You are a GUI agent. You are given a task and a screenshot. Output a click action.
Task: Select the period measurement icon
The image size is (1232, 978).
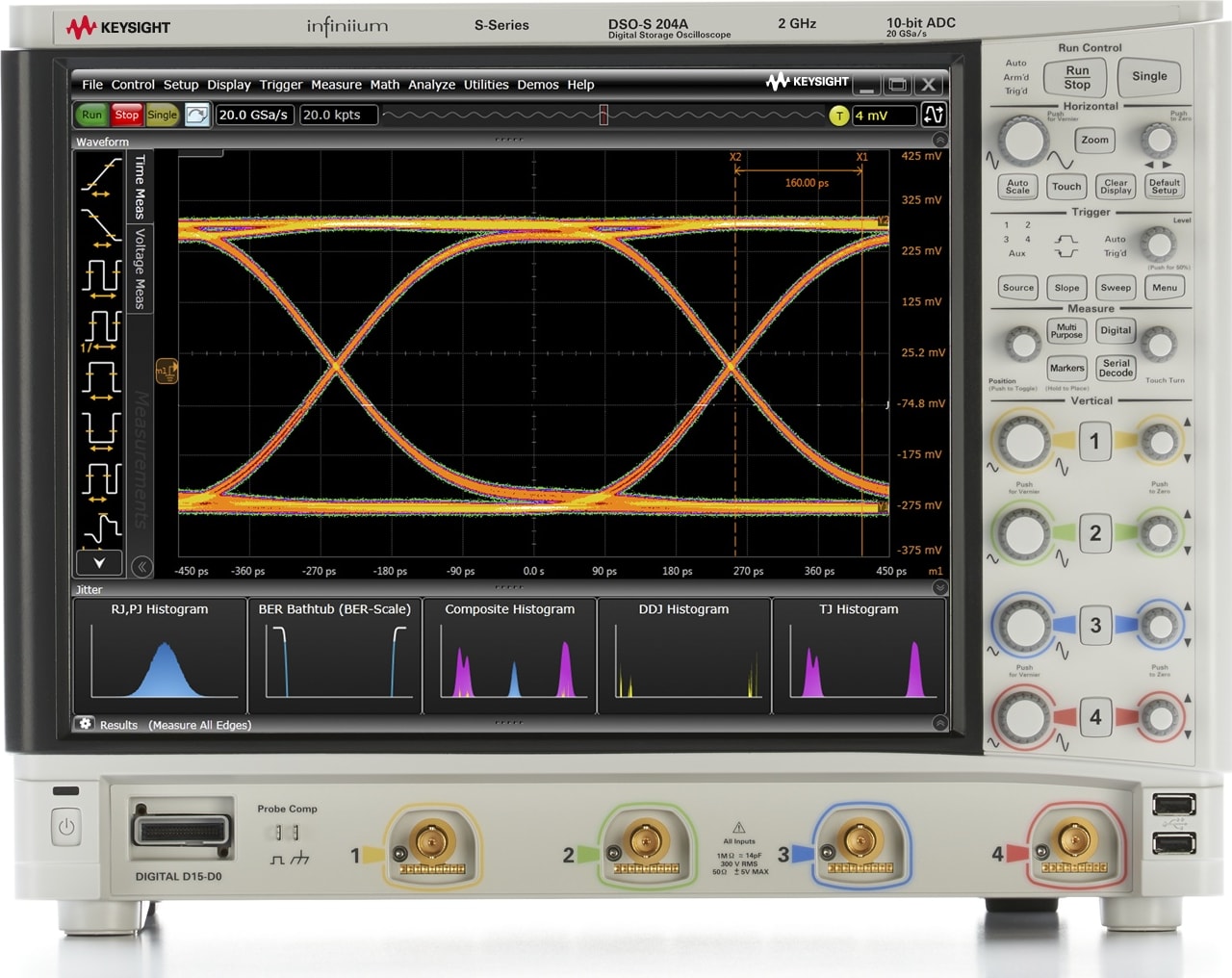click(100, 276)
